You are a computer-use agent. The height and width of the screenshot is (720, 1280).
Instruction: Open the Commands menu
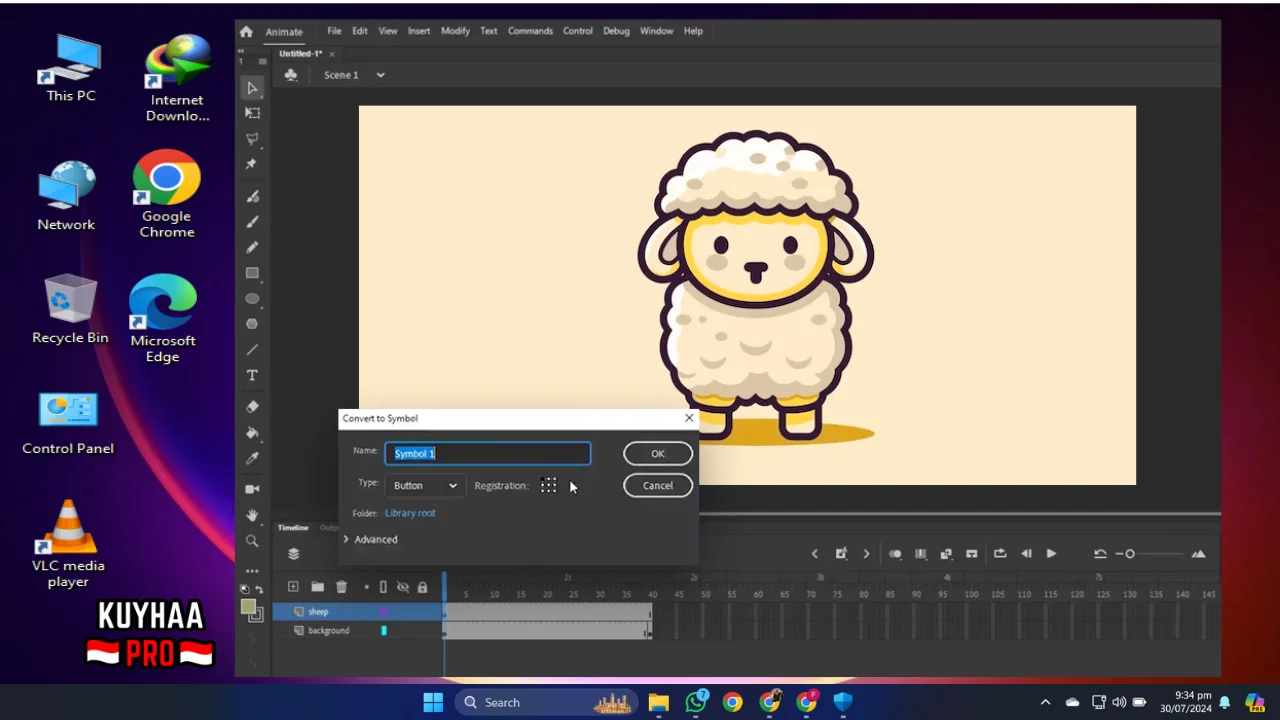(530, 31)
